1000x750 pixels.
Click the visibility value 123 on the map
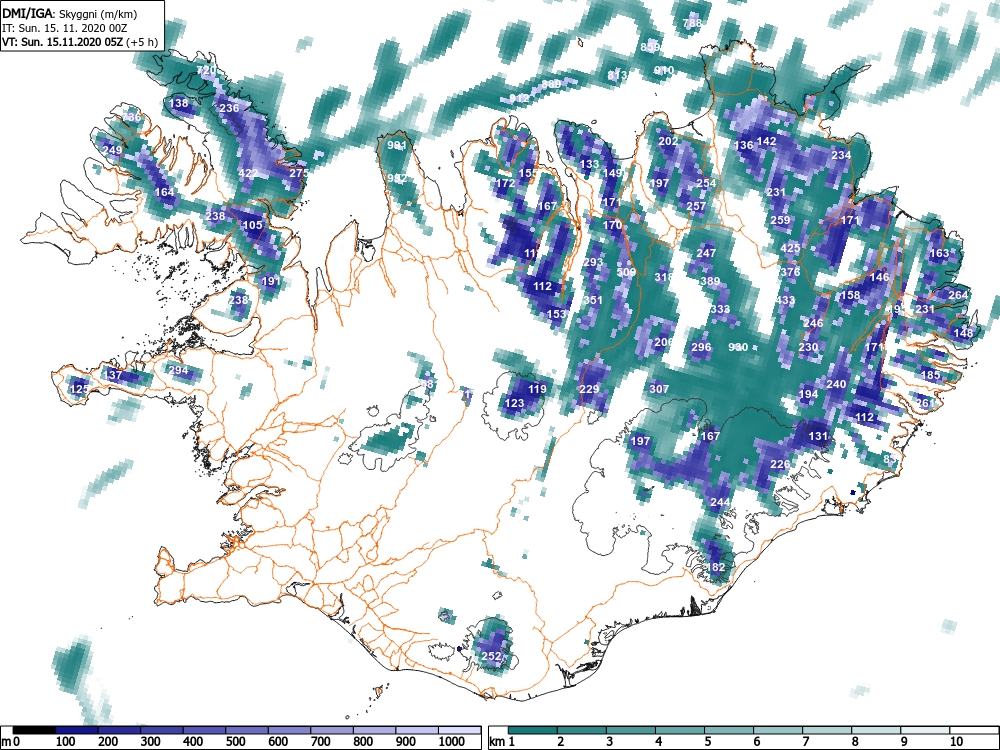pos(514,403)
